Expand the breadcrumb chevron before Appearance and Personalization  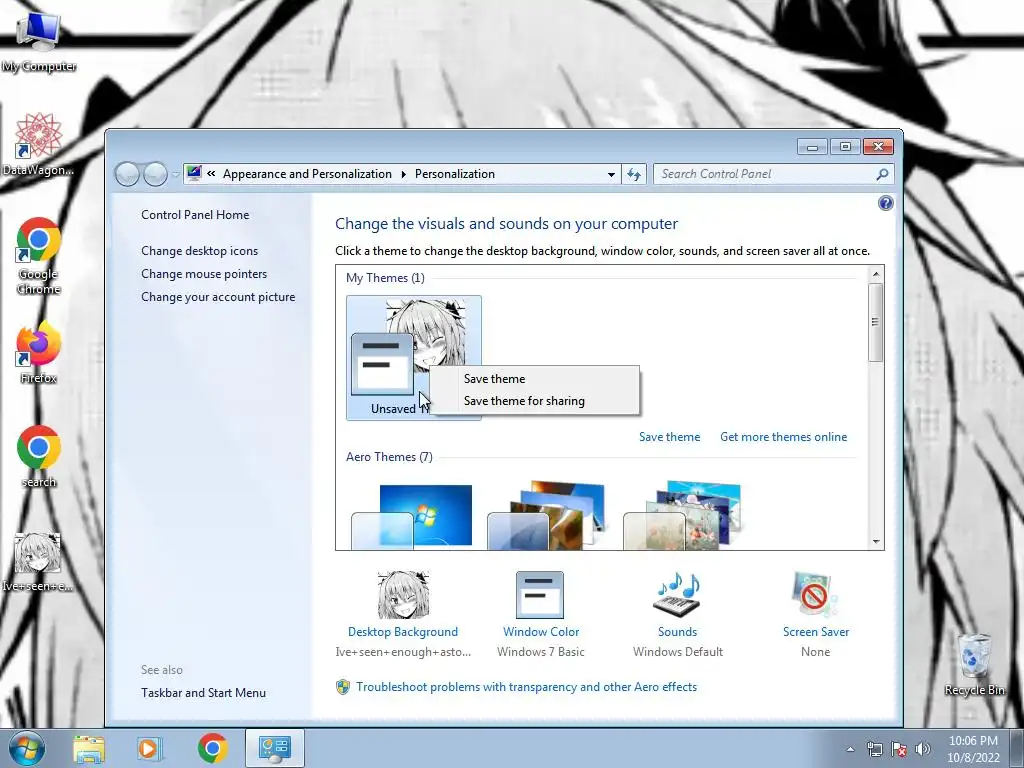(212, 174)
